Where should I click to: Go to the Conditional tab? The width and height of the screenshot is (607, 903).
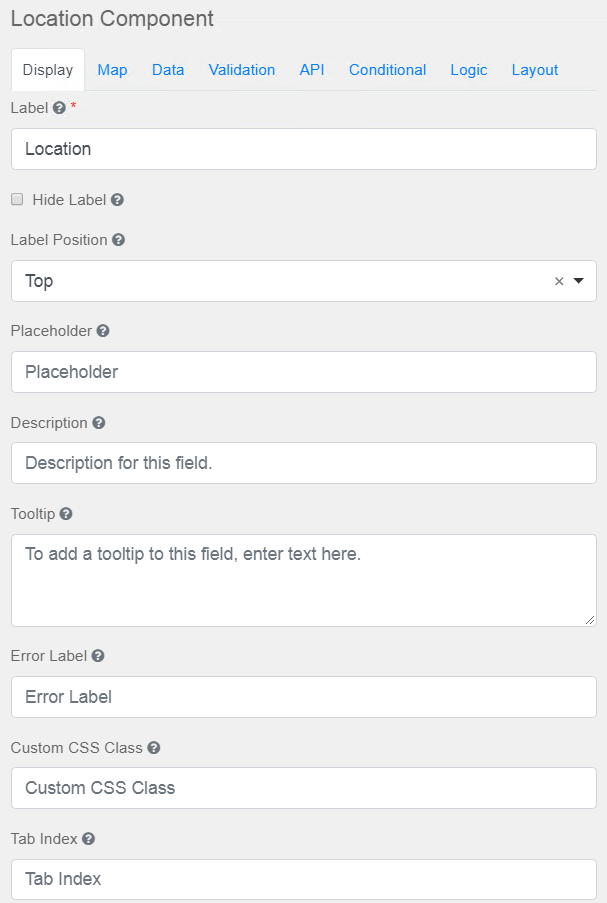[x=387, y=70]
